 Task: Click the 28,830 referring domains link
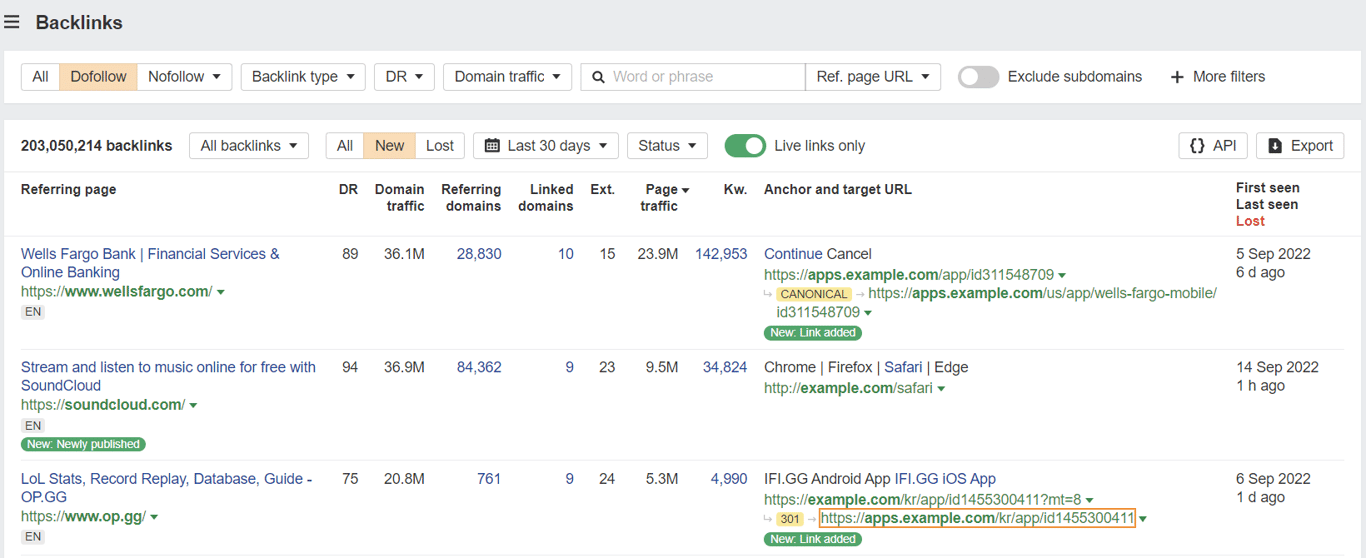pos(479,254)
